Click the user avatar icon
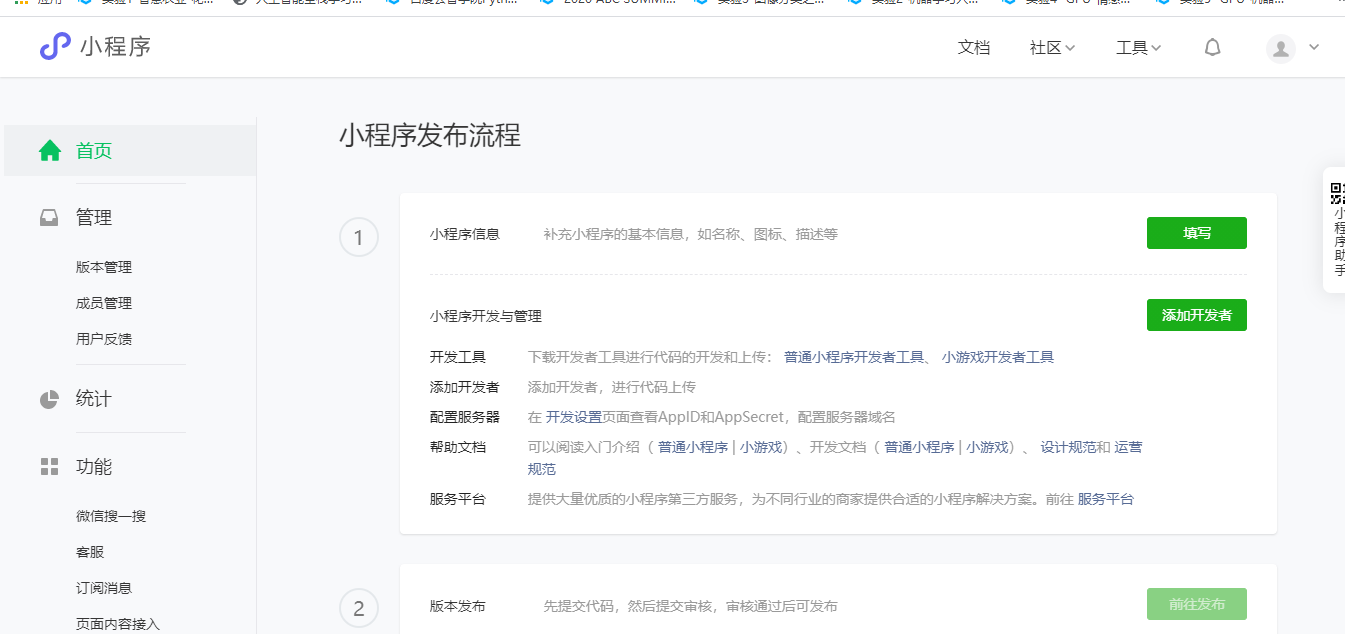 pos(1280,48)
